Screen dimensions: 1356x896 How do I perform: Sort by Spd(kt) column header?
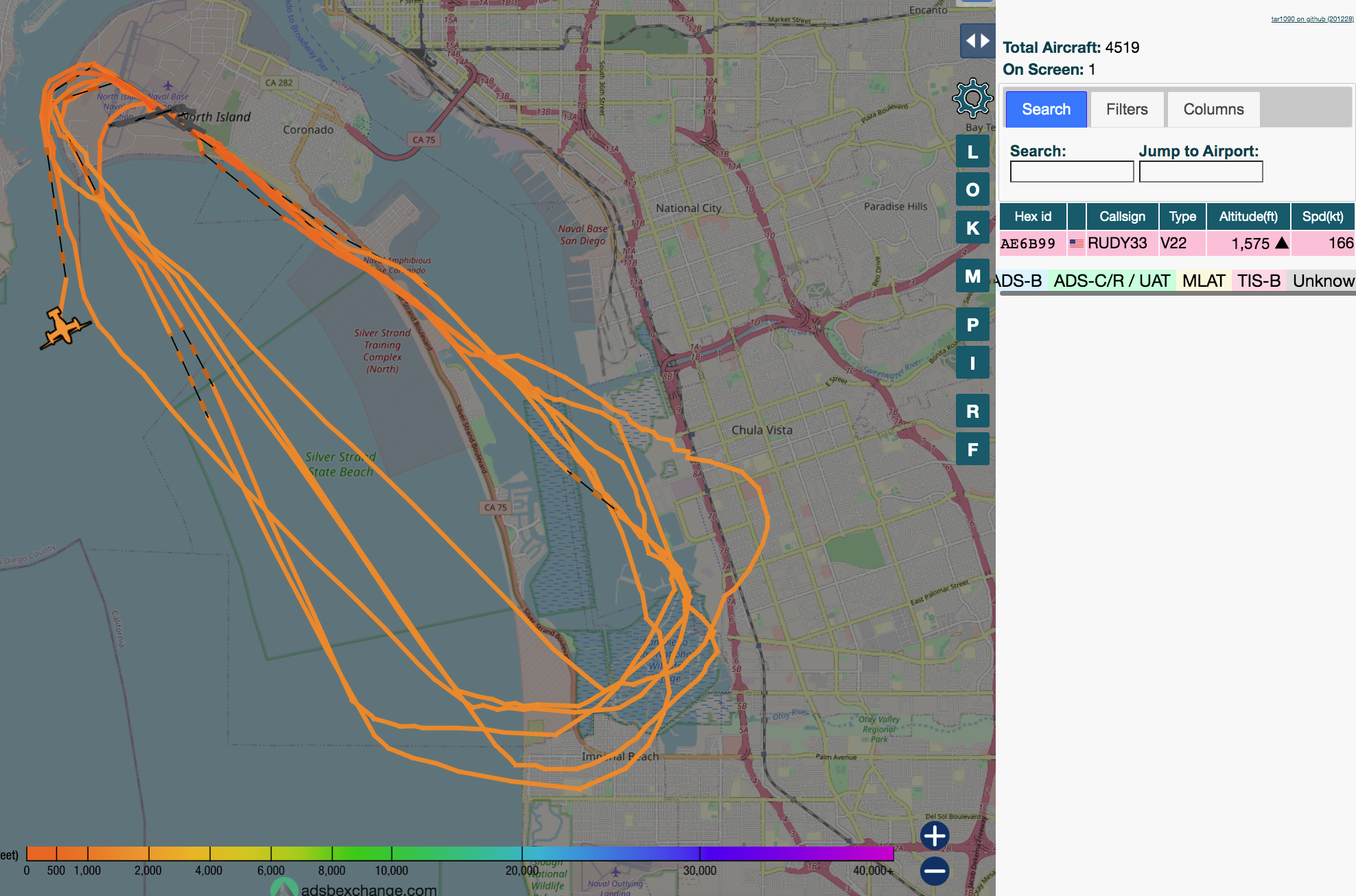[1322, 217]
